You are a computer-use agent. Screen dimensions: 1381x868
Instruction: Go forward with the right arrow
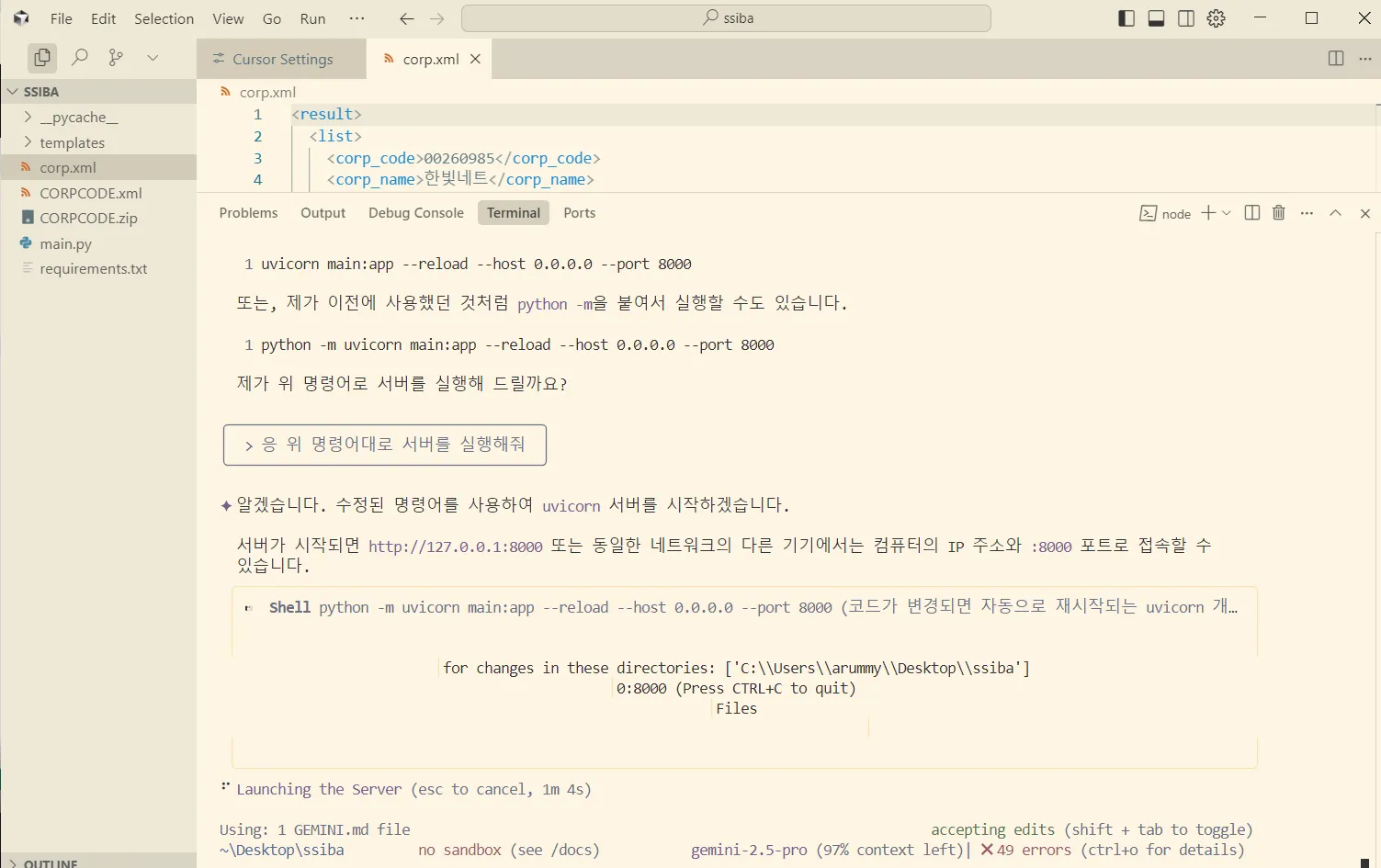pyautogui.click(x=437, y=18)
